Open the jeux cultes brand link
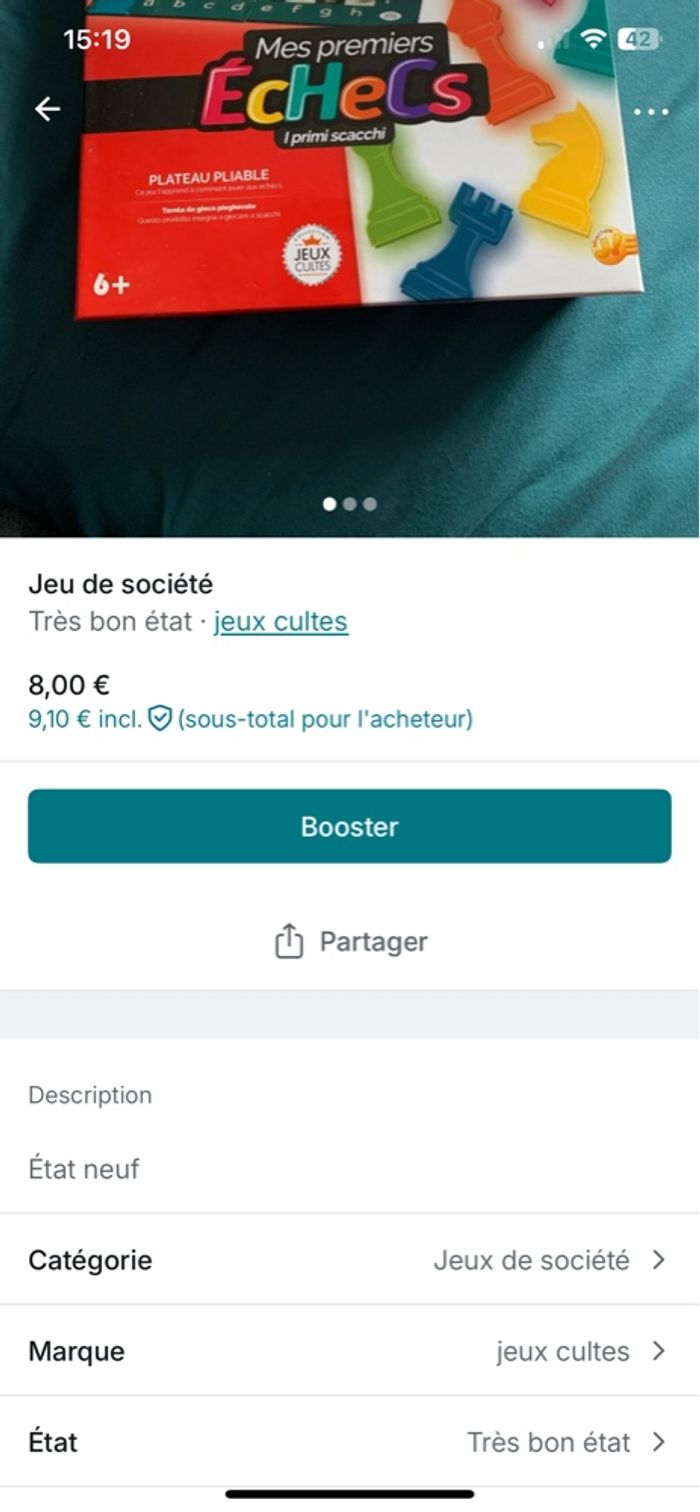Screen dimensions: 700x1512 [281, 622]
